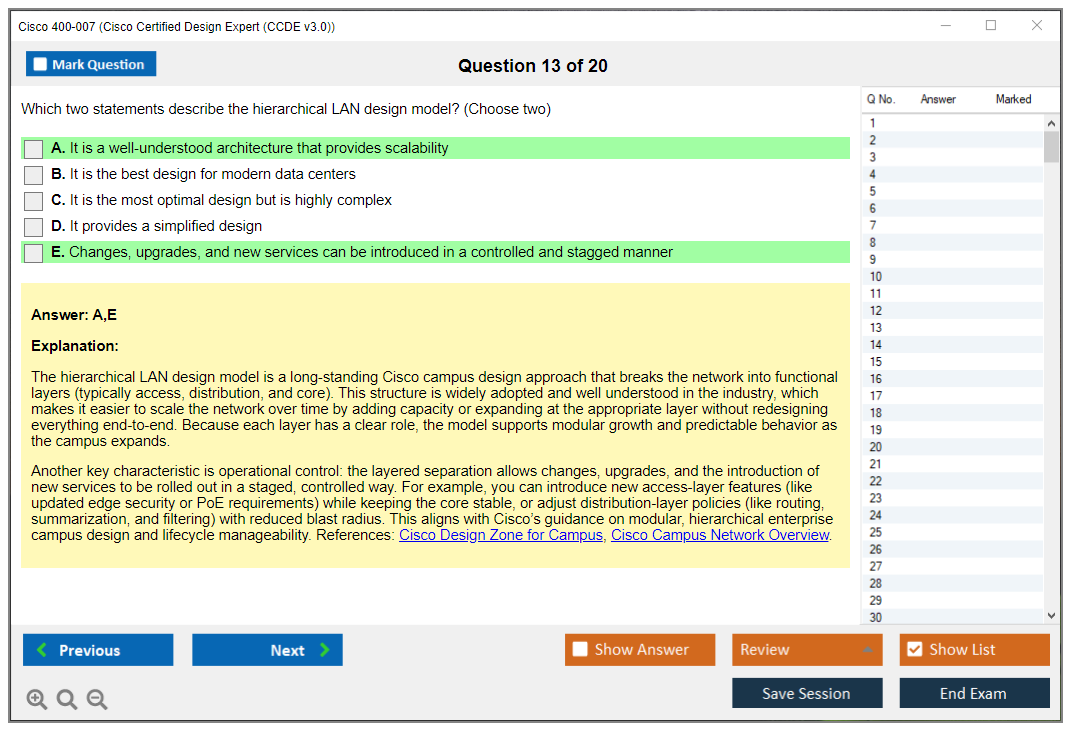Tick the checkbox for answer A
The width and height of the screenshot is (1075, 735).
click(x=34, y=149)
